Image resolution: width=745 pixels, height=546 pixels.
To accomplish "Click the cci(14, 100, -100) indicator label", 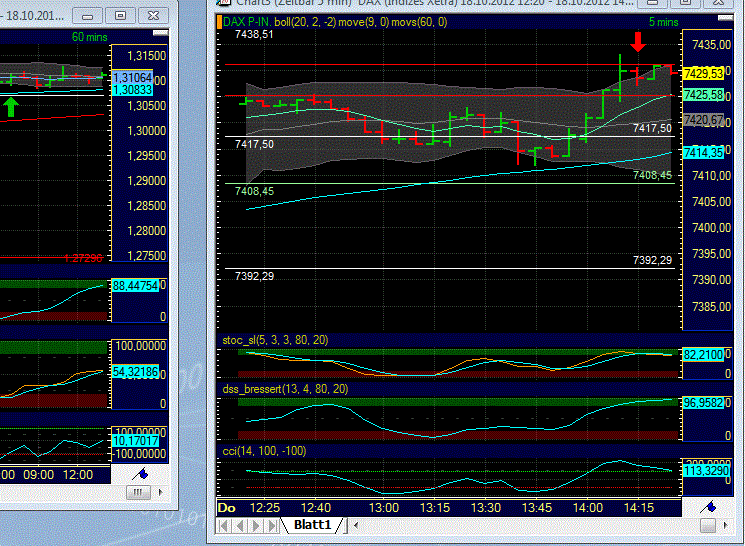I will coord(264,451).
